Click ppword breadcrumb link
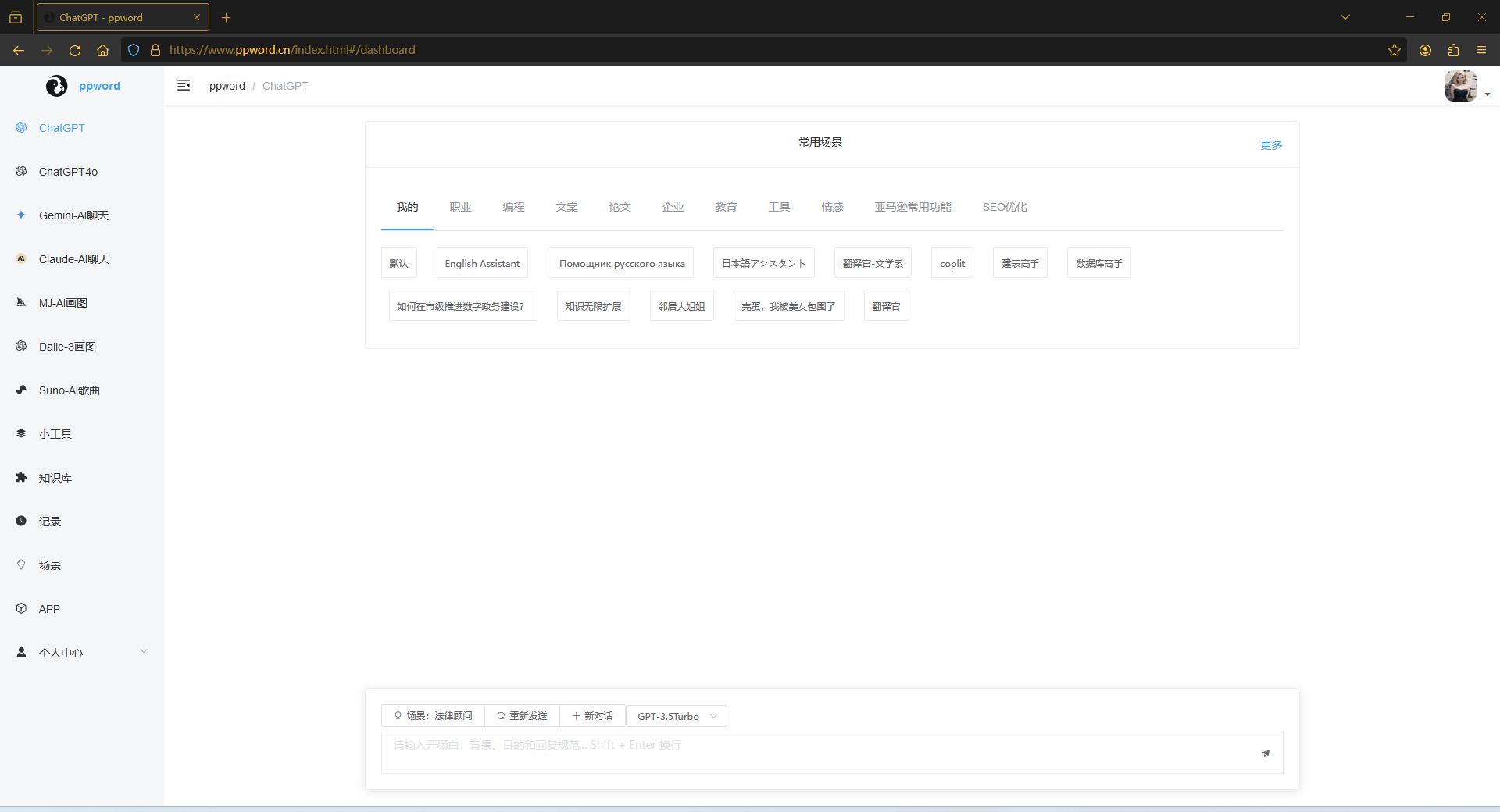 tap(227, 86)
